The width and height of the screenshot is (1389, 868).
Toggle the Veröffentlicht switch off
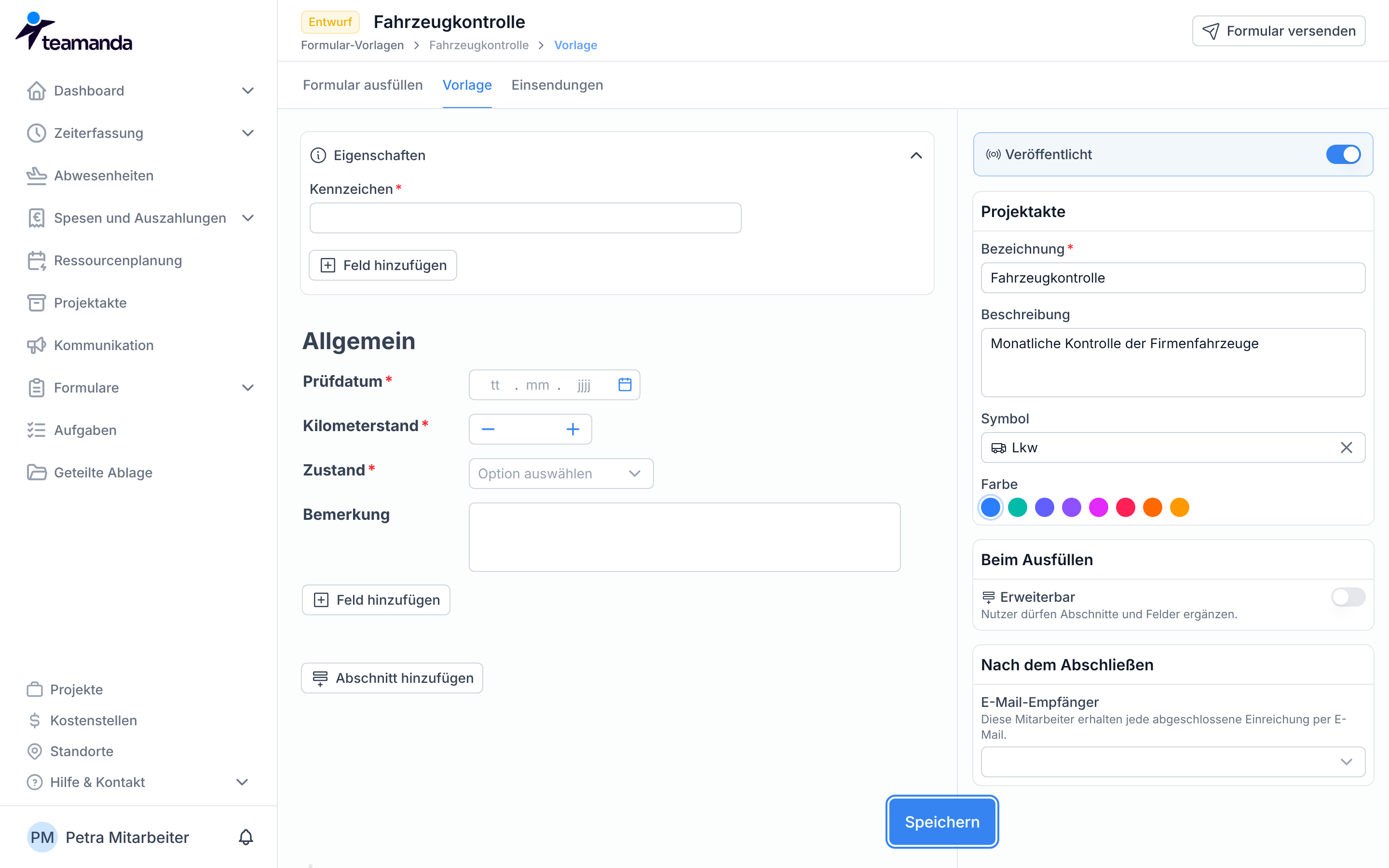pos(1343,154)
